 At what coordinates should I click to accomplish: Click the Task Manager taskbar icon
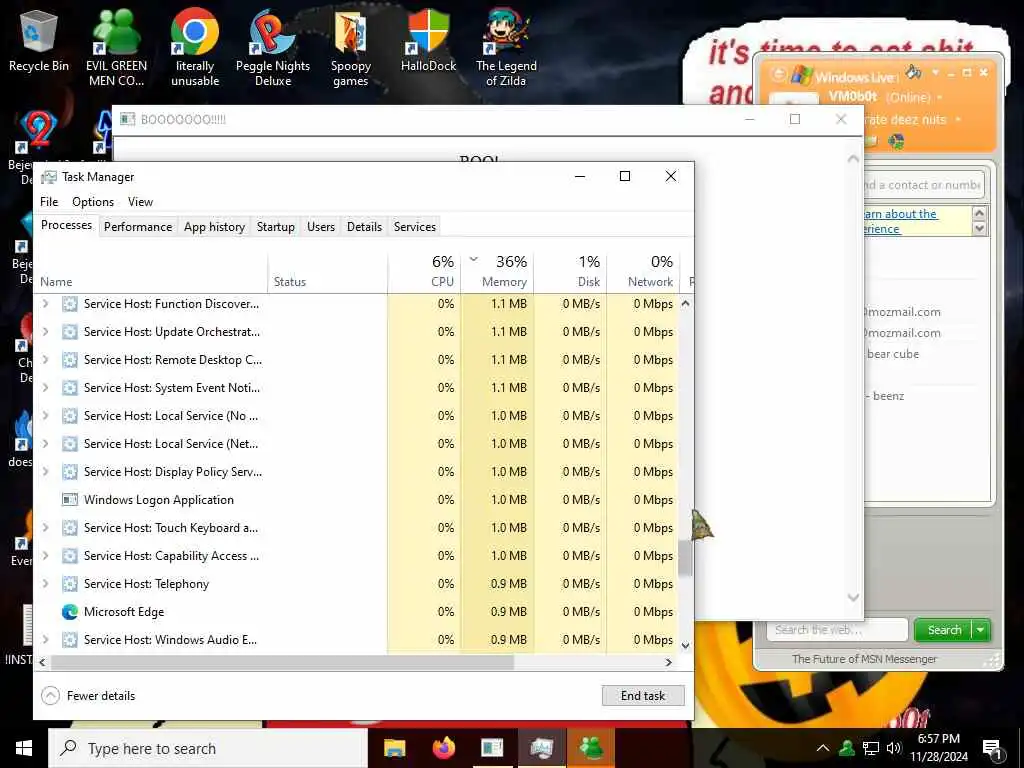click(541, 748)
